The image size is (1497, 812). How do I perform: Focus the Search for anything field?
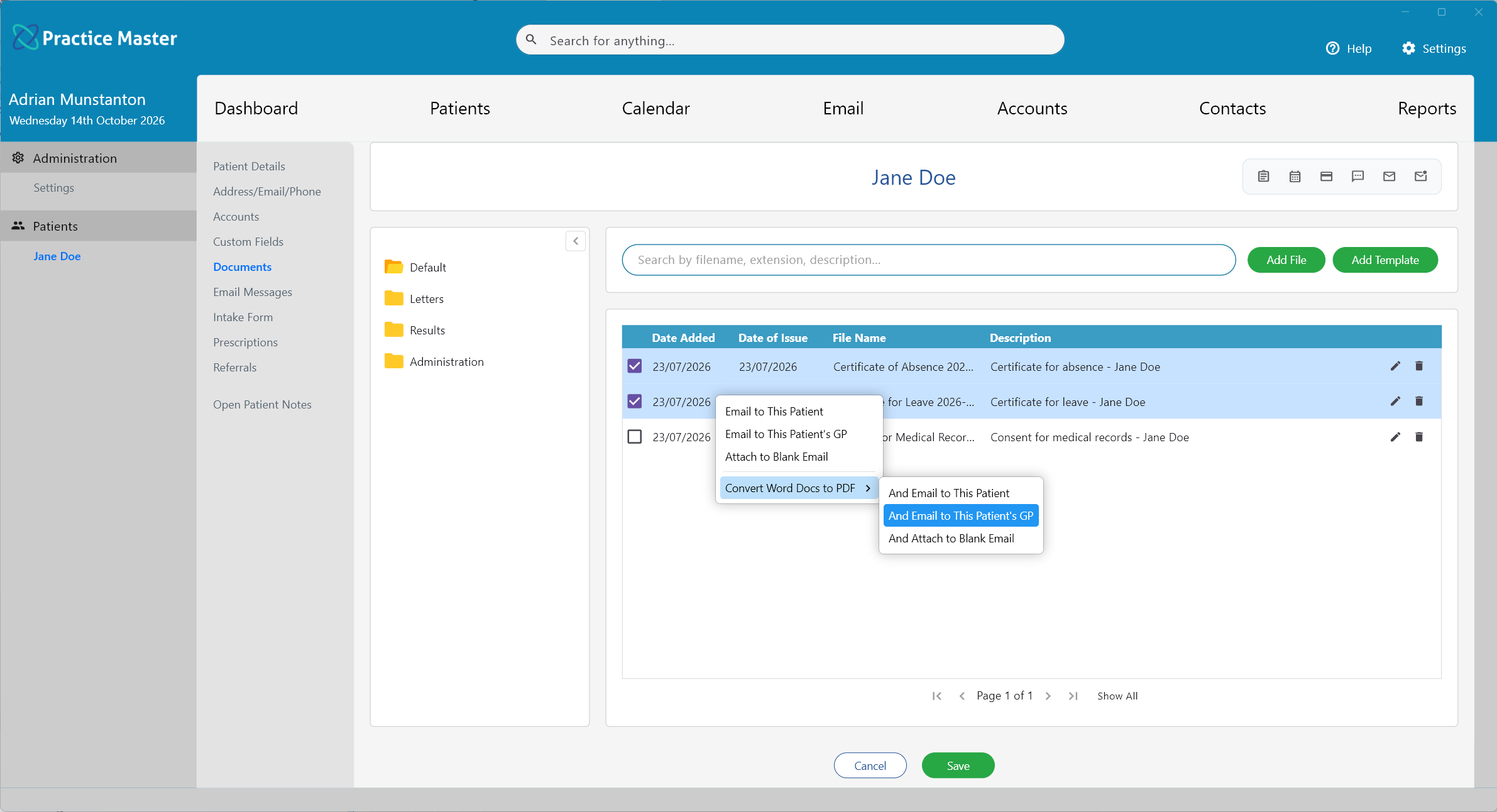click(790, 40)
